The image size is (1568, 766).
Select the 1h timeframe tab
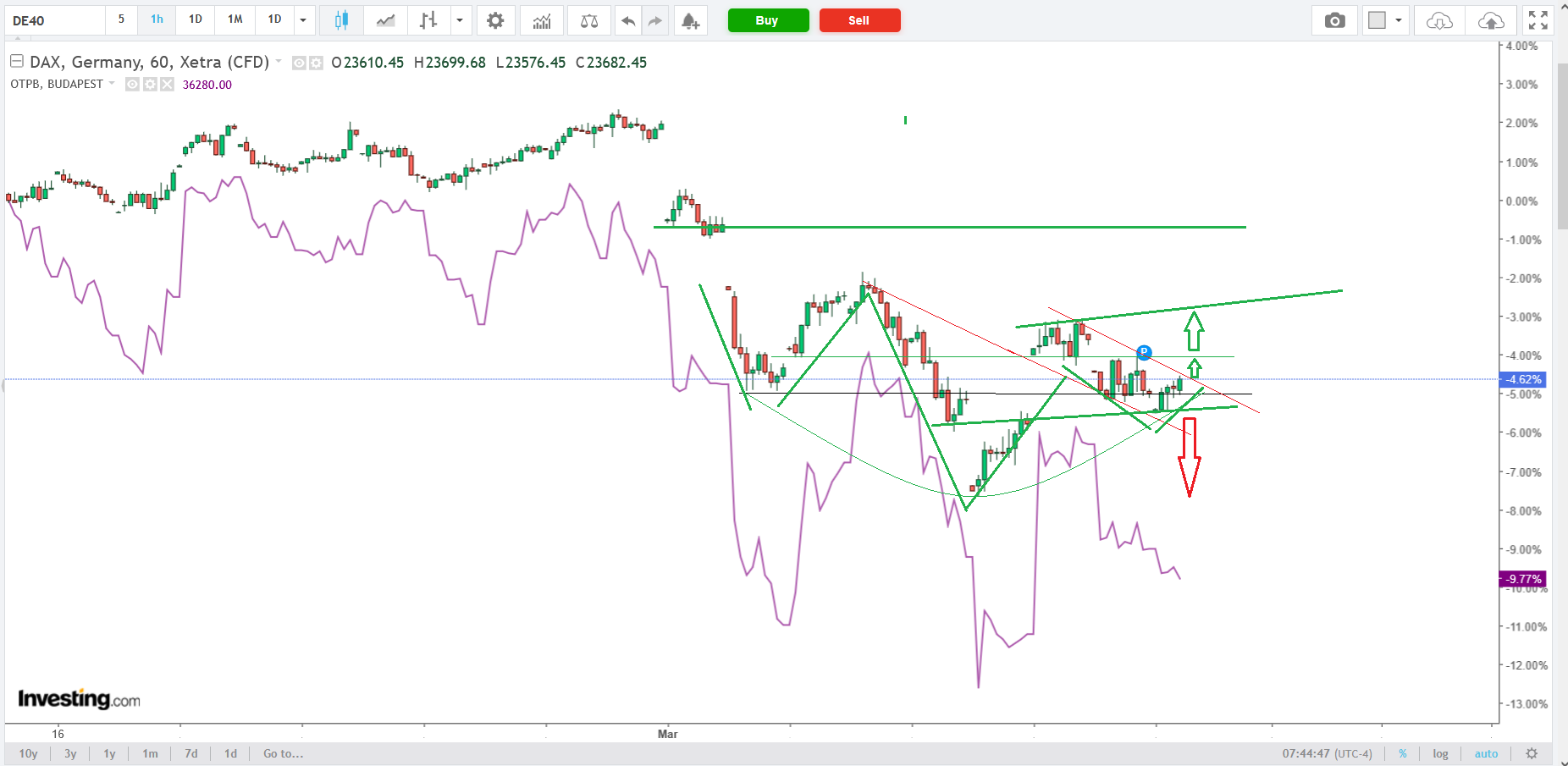pyautogui.click(x=157, y=19)
